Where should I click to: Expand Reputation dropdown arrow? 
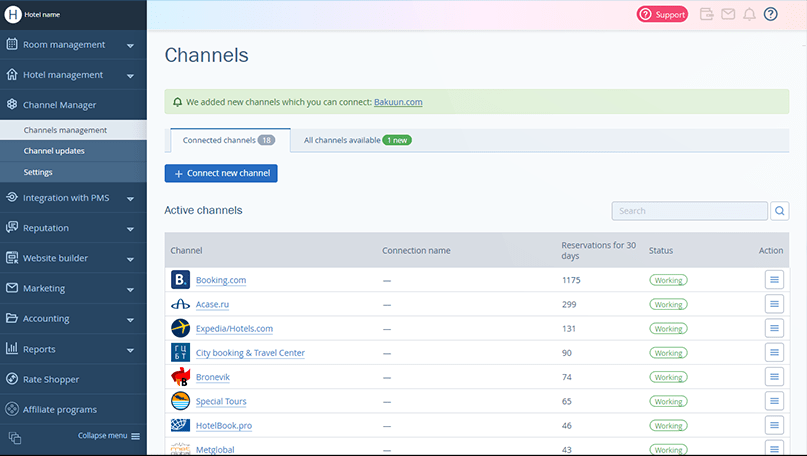130,229
